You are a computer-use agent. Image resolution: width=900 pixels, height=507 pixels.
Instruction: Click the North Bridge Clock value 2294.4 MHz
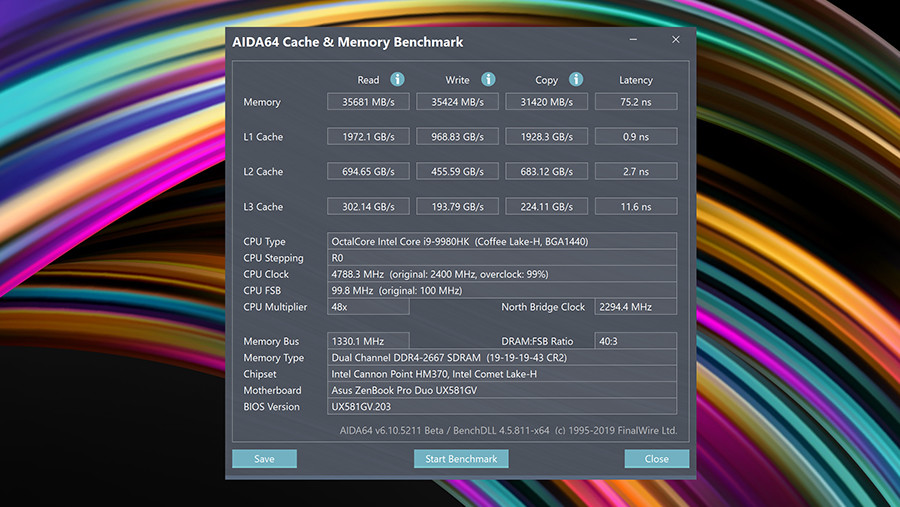point(636,307)
